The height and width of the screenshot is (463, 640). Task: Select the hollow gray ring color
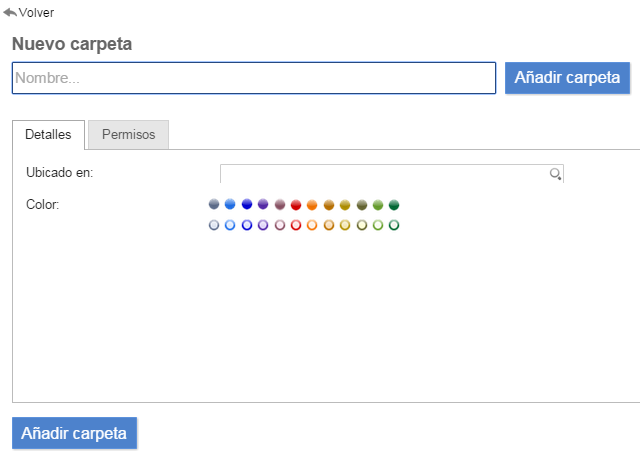[x=214, y=225]
